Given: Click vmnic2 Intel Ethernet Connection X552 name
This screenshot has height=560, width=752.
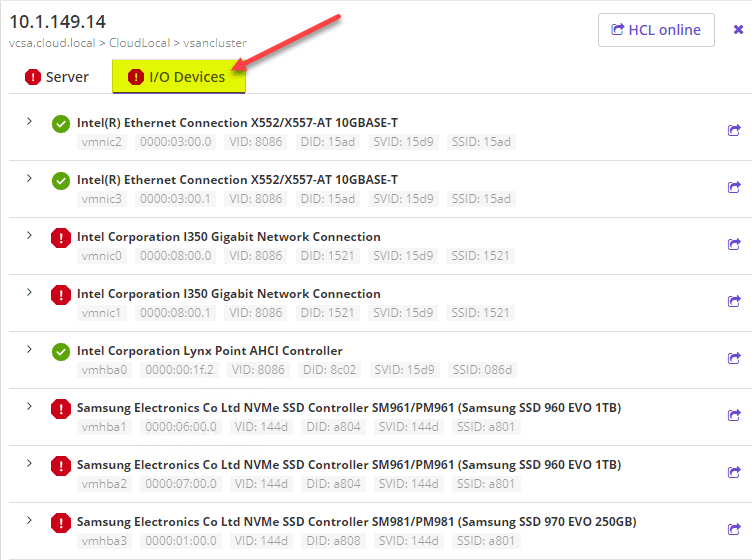Looking at the screenshot, I should 237,123.
